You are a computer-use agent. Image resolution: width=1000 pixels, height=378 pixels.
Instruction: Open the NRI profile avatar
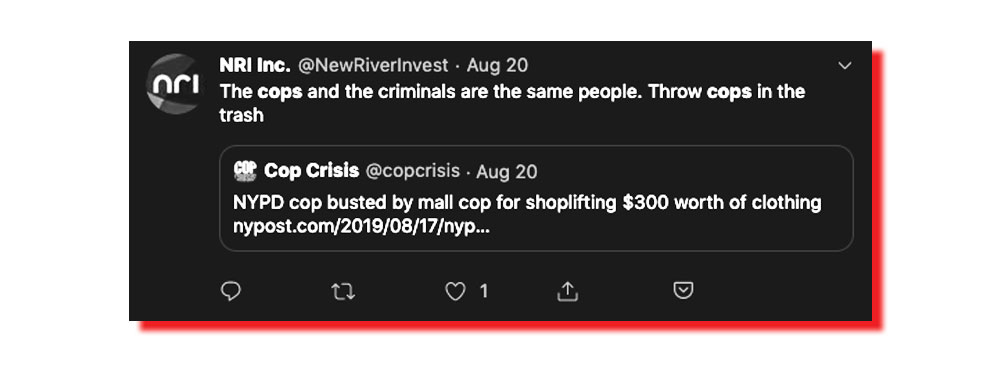(173, 84)
